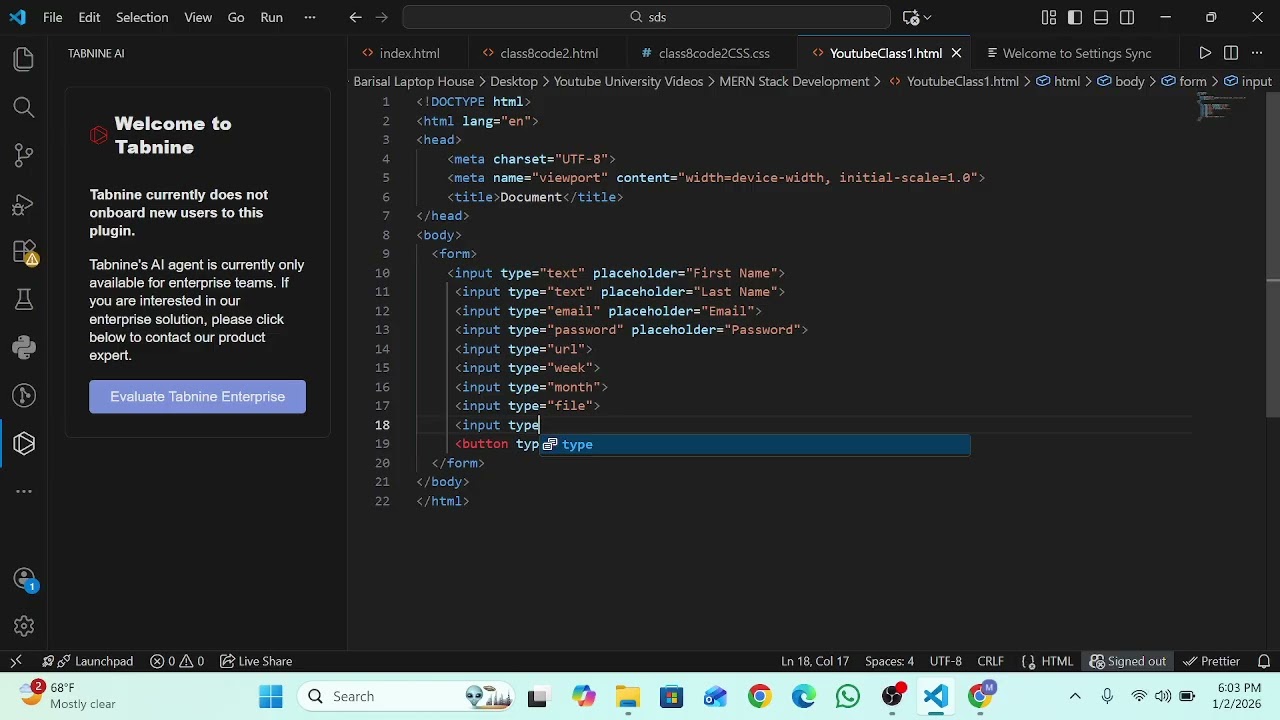Open the Testing flask view
Image resolution: width=1280 pixels, height=720 pixels.
24,300
